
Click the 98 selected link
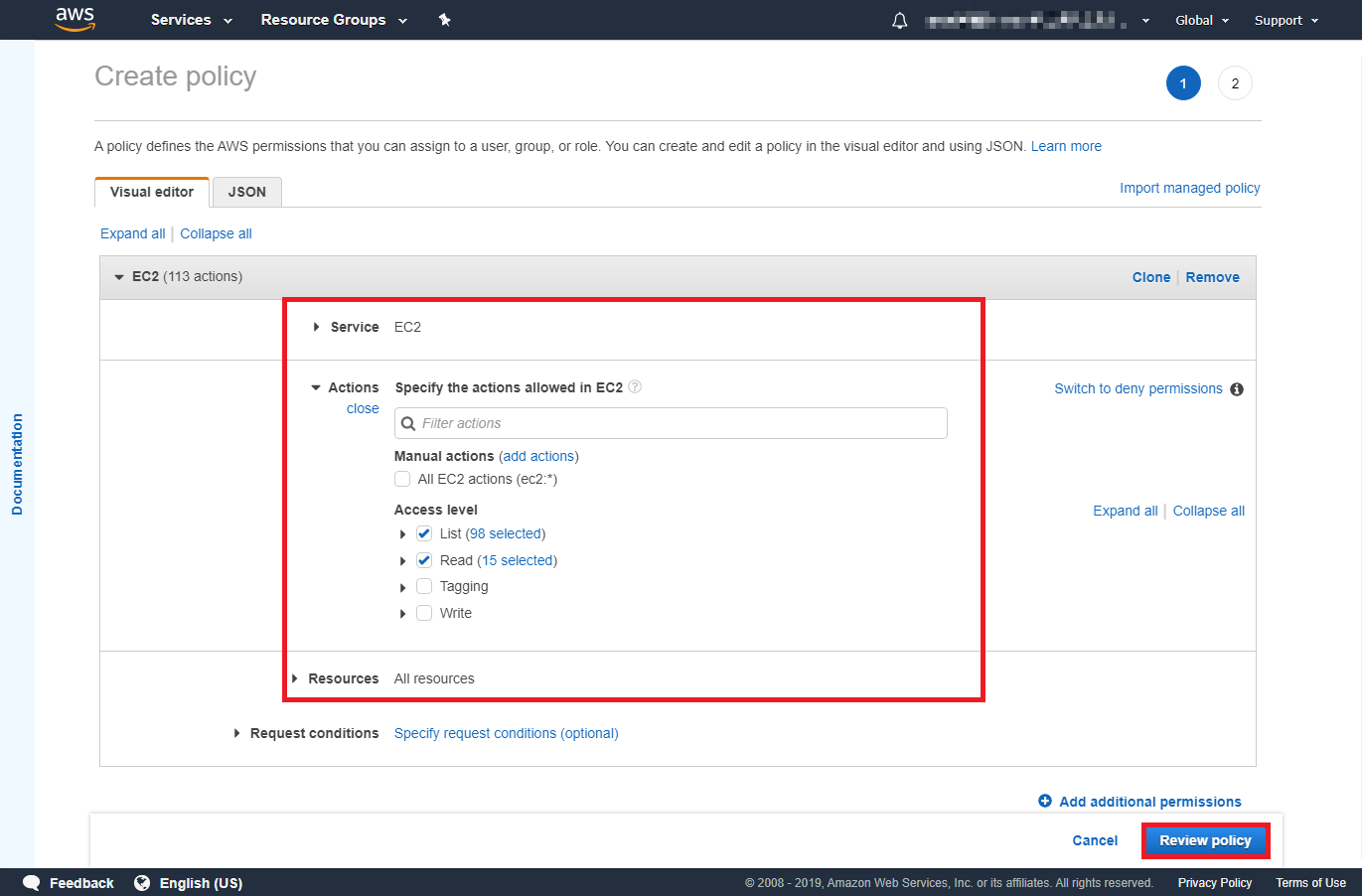(506, 533)
